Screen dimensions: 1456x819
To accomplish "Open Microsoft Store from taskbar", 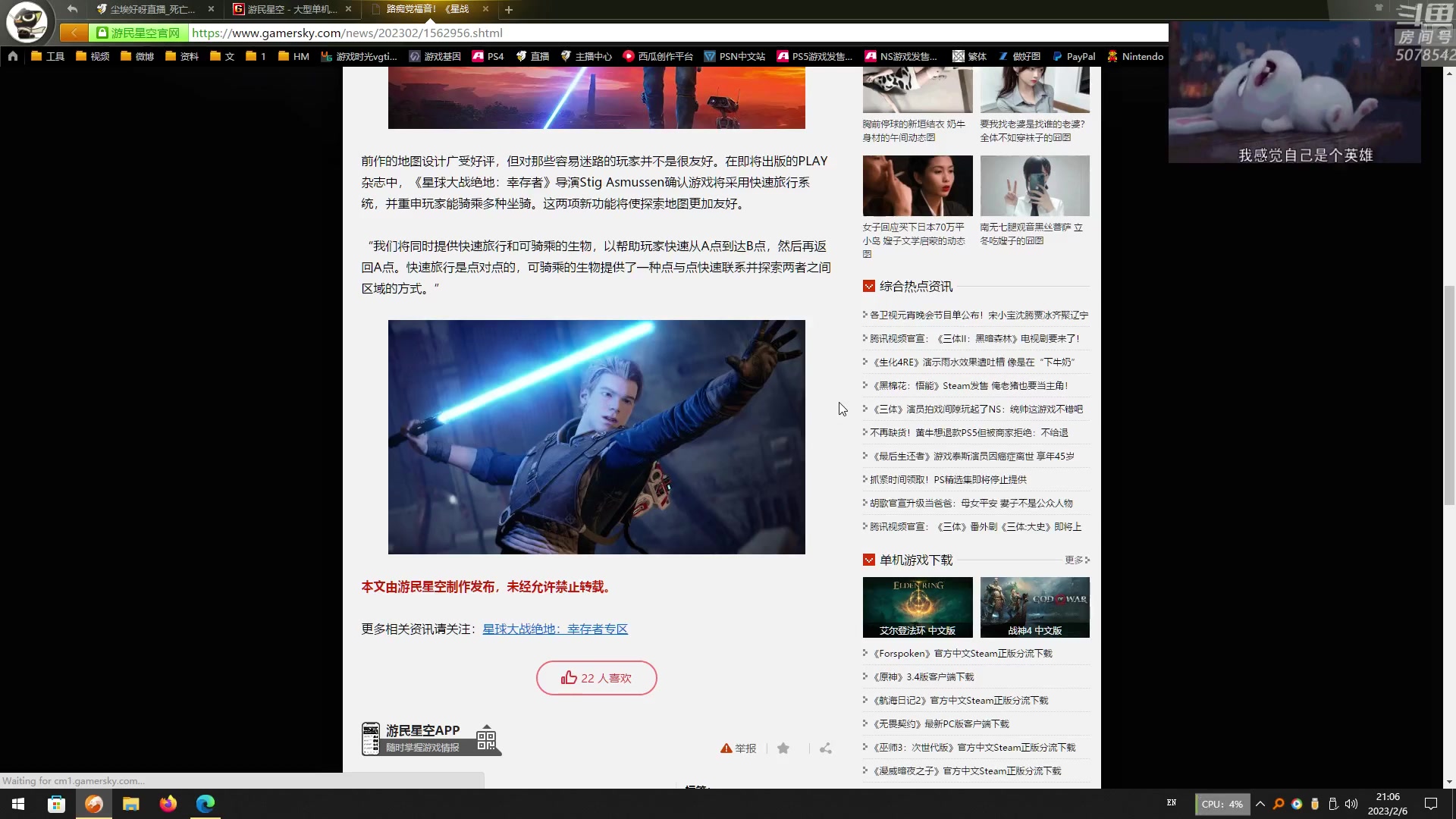I will [x=56, y=804].
